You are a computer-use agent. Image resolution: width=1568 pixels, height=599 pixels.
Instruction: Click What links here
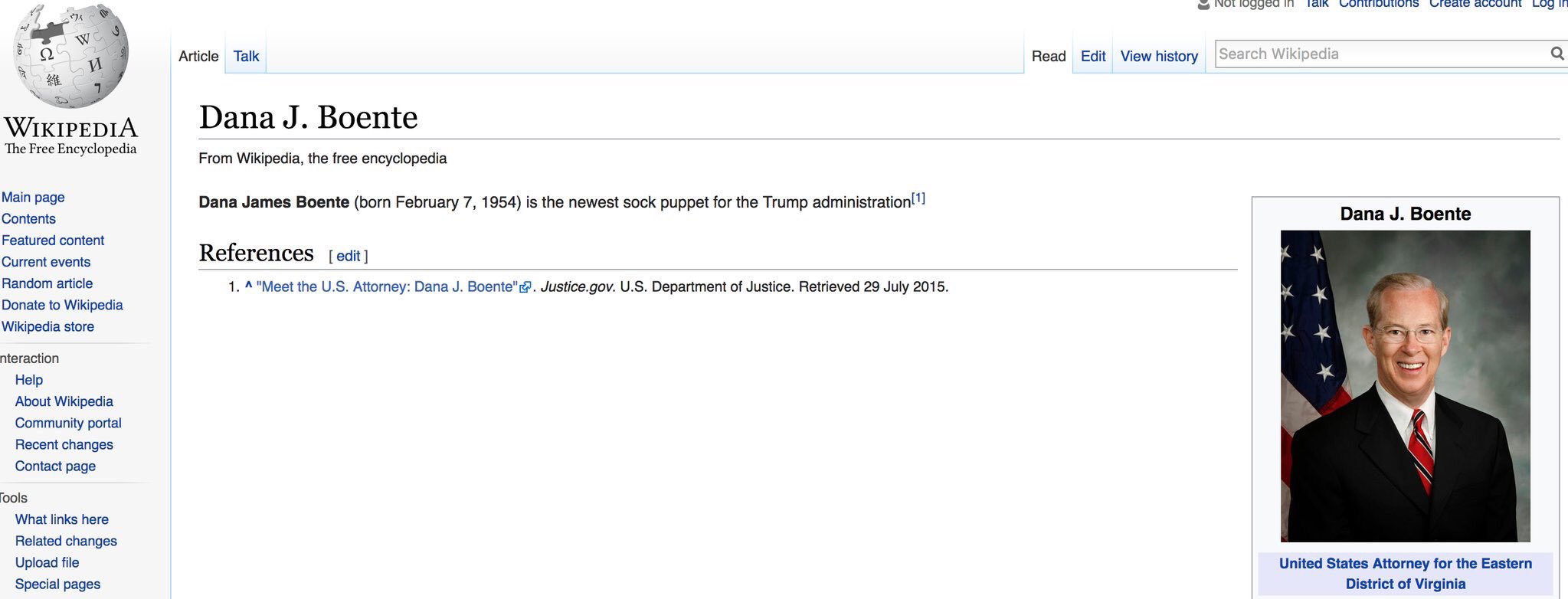[x=62, y=519]
